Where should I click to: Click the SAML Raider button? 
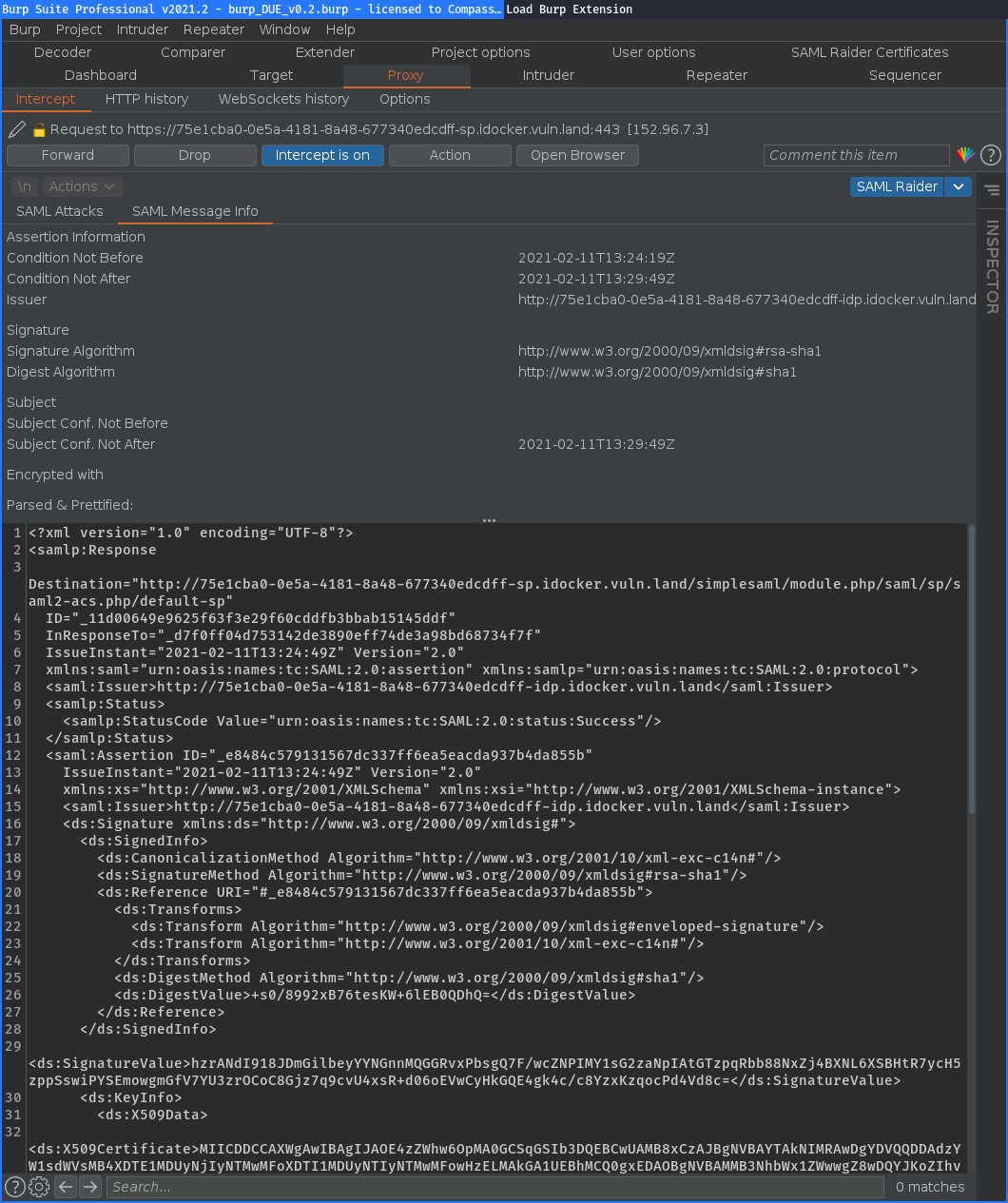[897, 186]
